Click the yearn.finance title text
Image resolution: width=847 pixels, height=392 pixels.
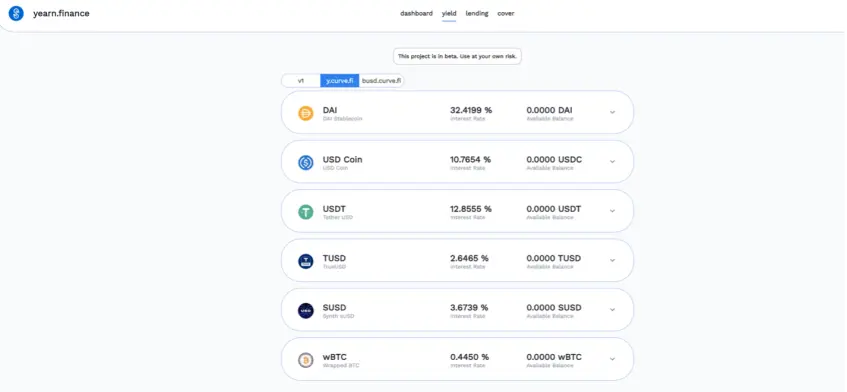click(61, 13)
